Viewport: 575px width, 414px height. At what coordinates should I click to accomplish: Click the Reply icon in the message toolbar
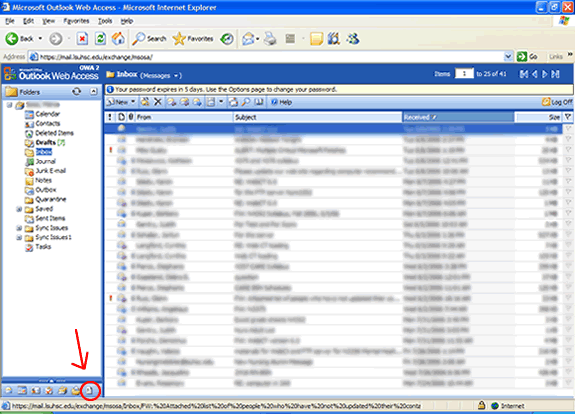(172, 102)
